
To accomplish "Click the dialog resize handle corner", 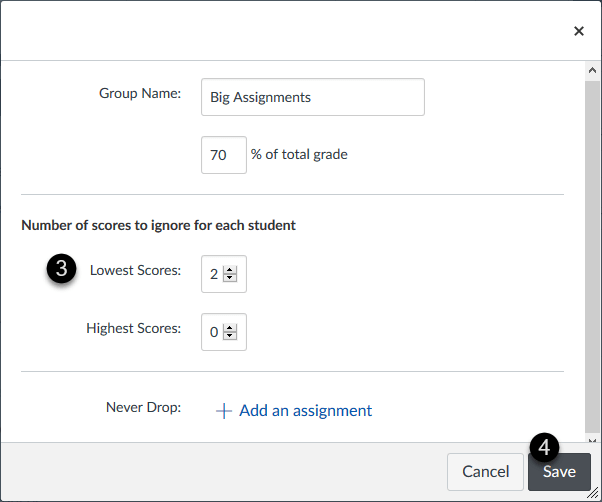I will point(594,494).
